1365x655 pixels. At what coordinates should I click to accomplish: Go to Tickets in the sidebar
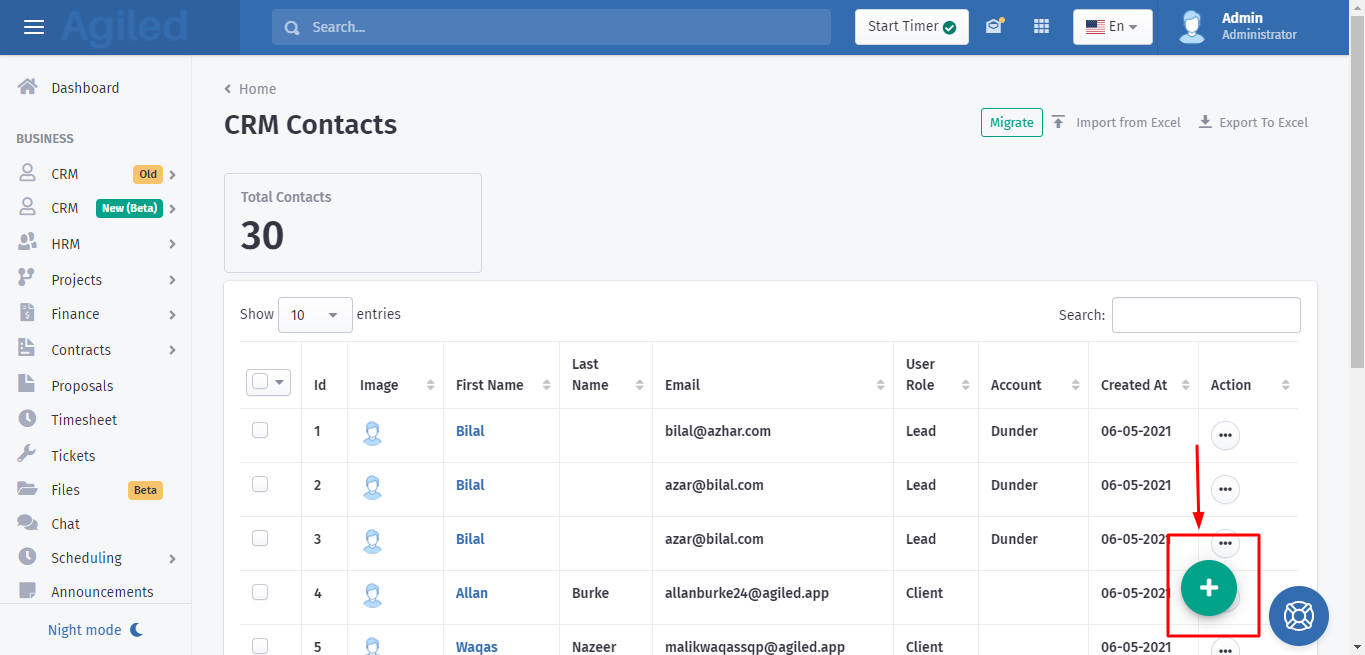73,456
